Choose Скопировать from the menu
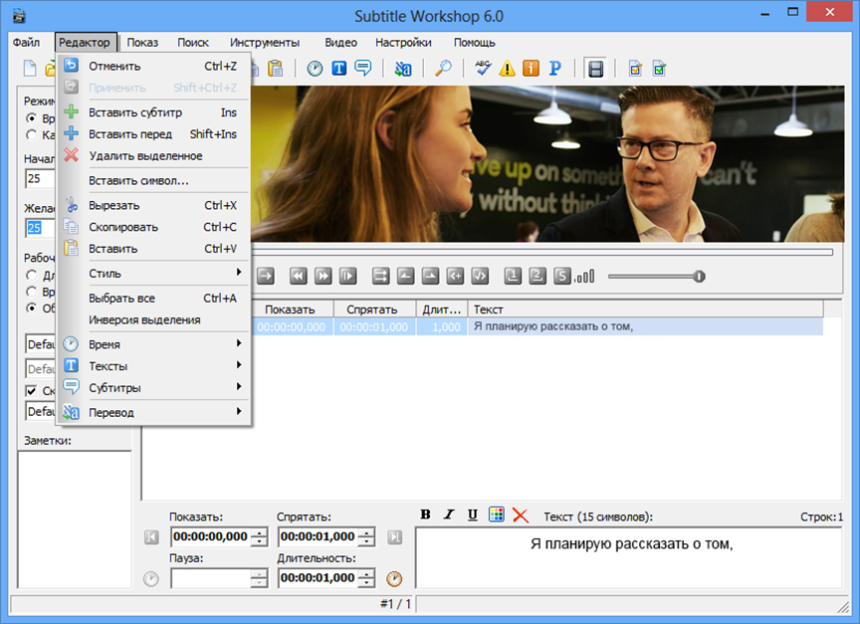The height and width of the screenshot is (624, 860). point(155,227)
